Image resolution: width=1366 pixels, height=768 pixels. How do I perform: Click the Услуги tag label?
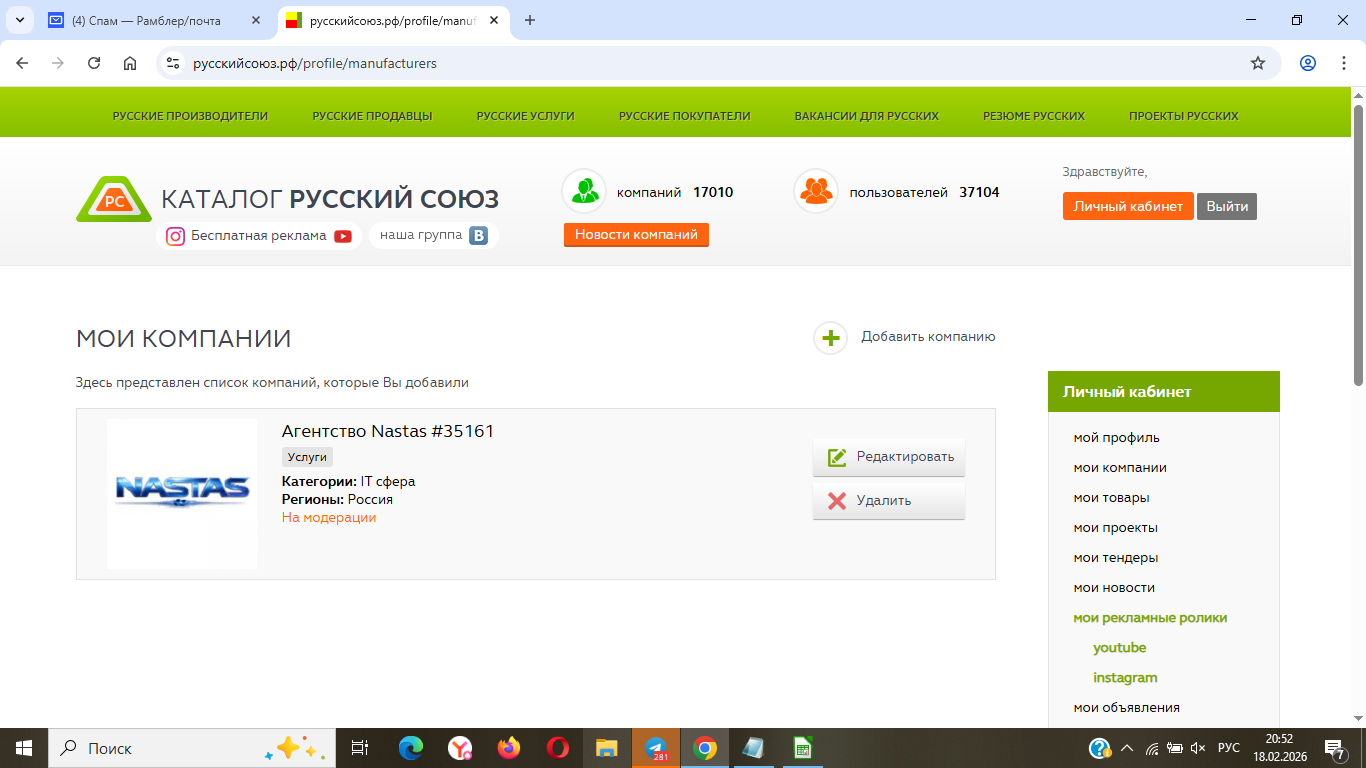(307, 457)
